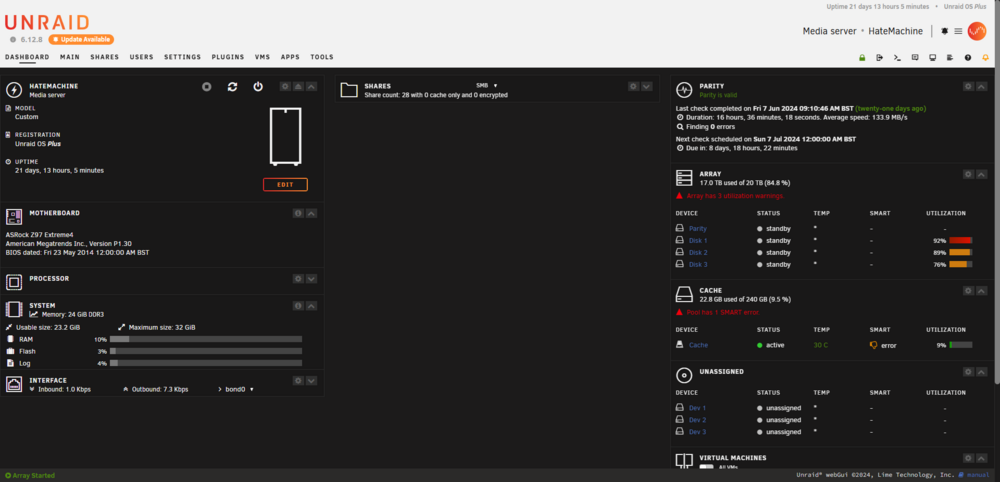Collapse the Array panel

coord(982,174)
